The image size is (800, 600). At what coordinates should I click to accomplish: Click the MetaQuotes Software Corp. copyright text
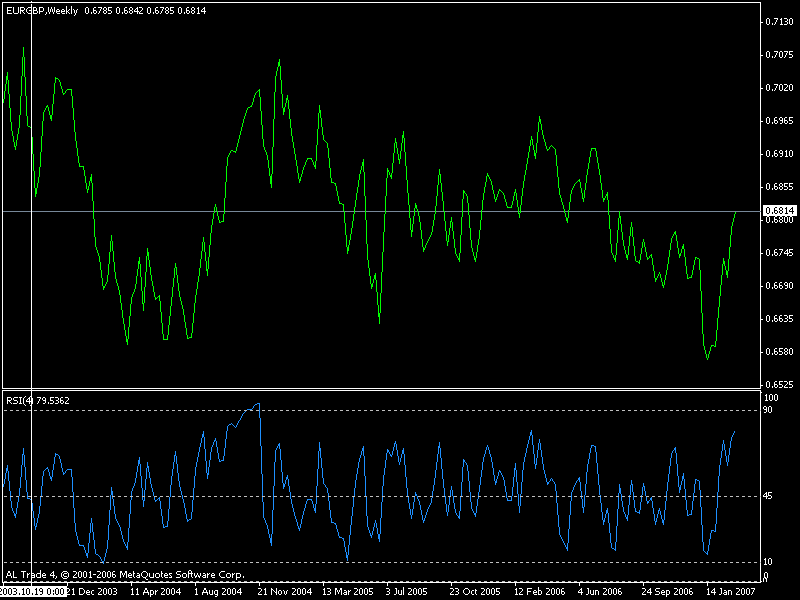point(125,575)
